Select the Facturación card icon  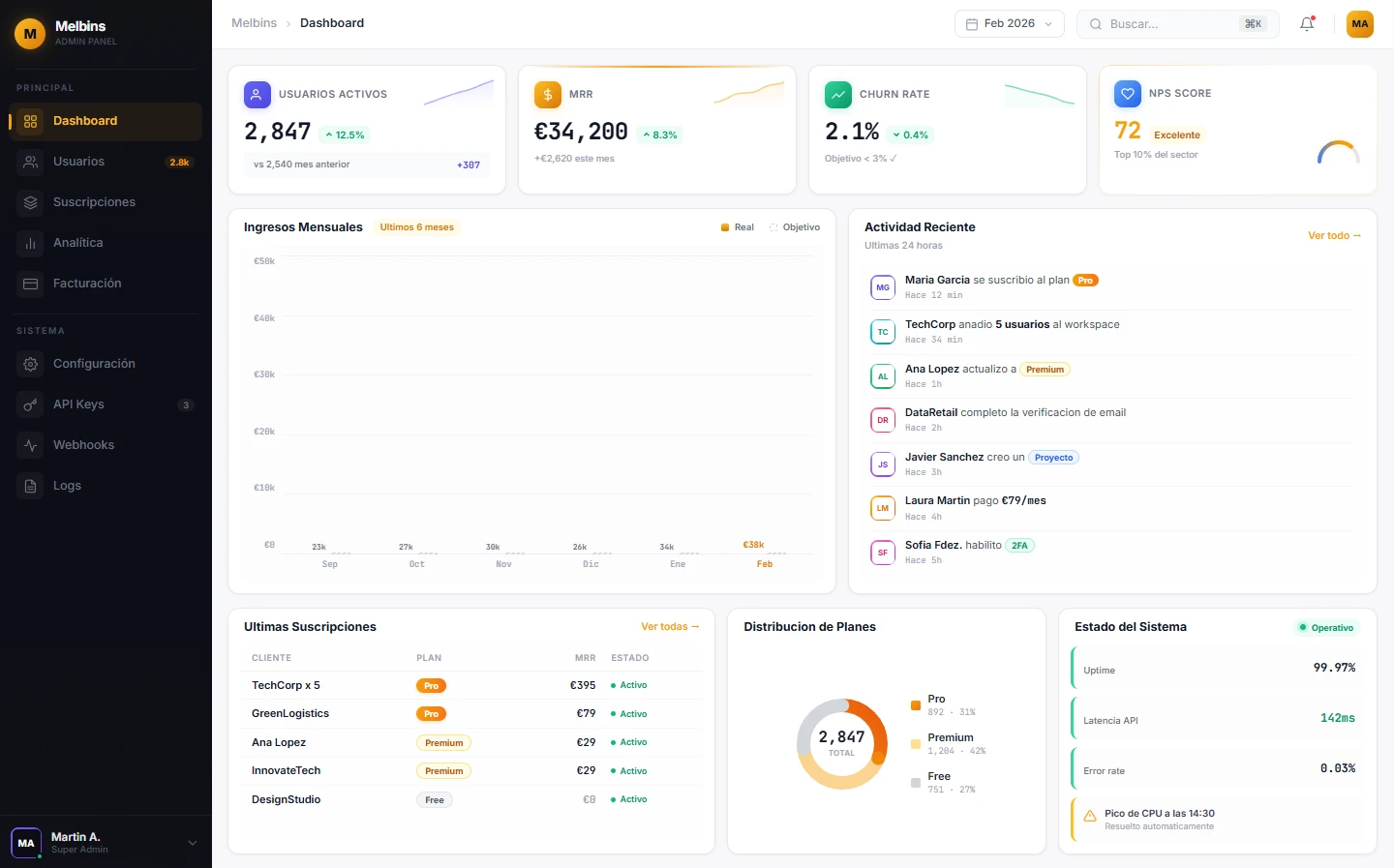point(30,284)
